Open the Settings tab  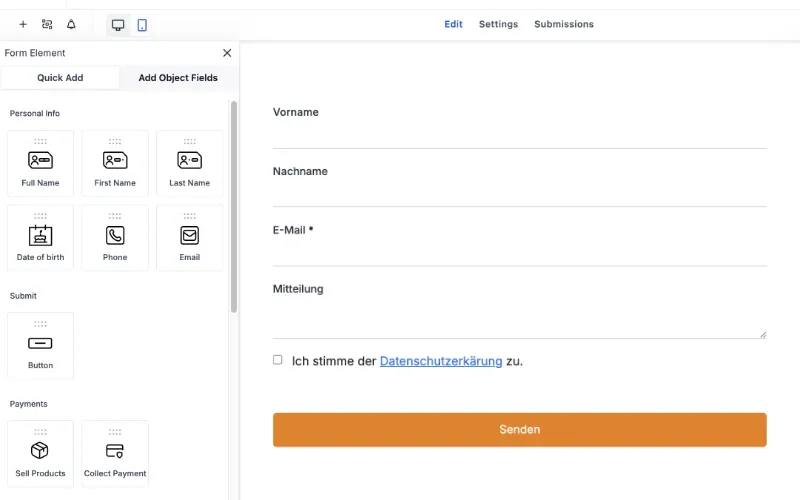498,24
